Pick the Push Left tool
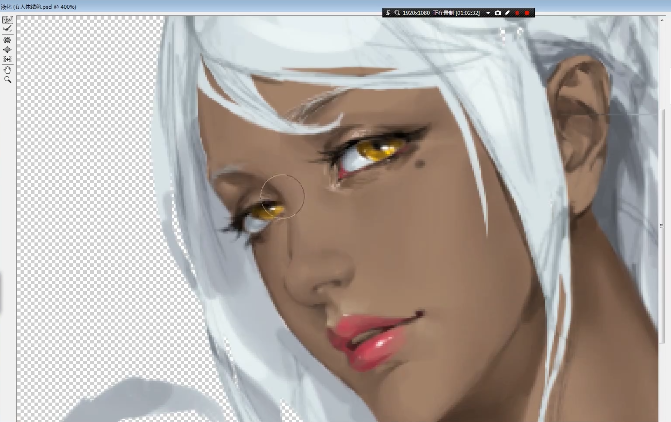 (7, 59)
